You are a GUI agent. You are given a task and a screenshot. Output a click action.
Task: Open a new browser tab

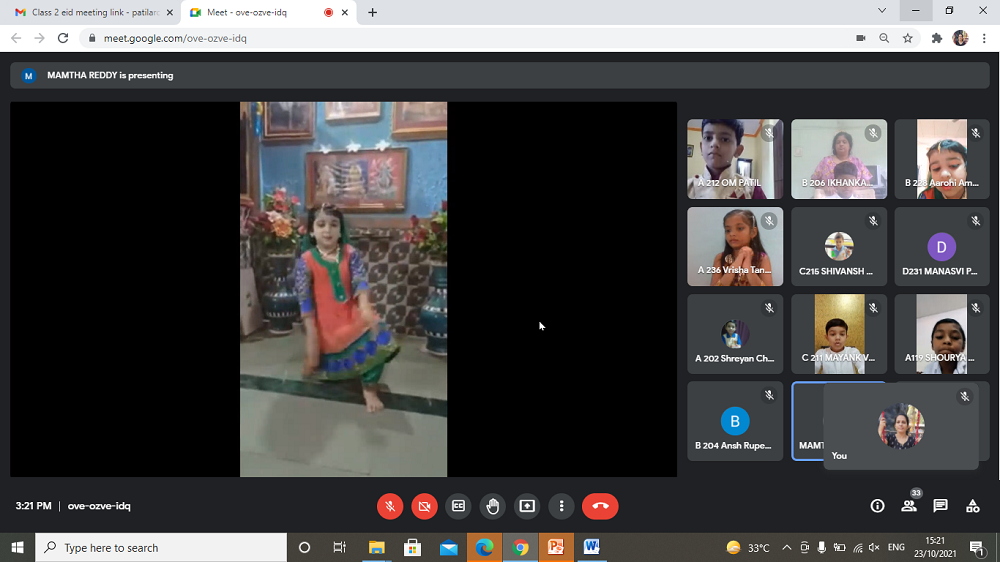point(373,12)
